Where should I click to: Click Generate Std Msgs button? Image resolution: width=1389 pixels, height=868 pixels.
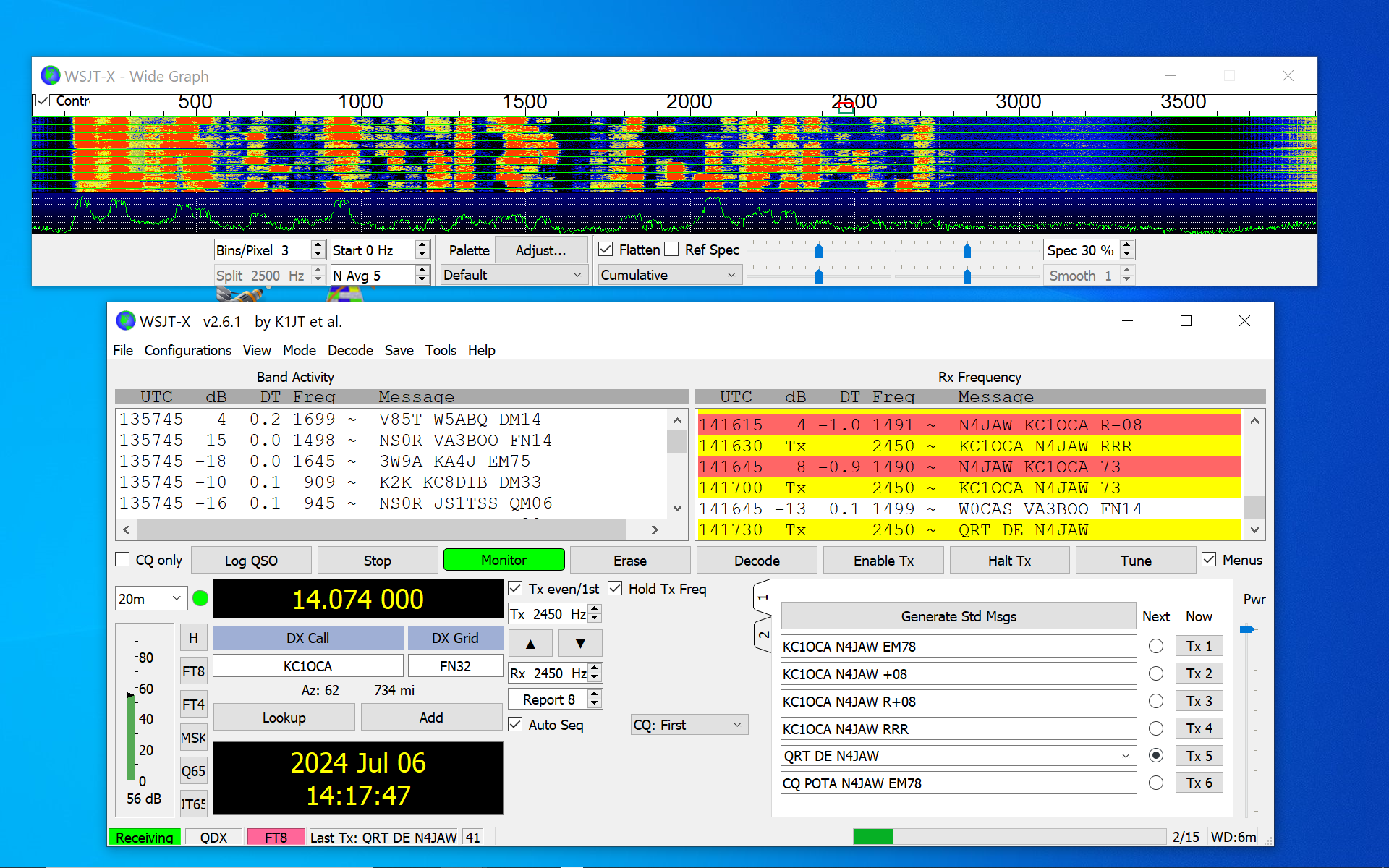959,616
